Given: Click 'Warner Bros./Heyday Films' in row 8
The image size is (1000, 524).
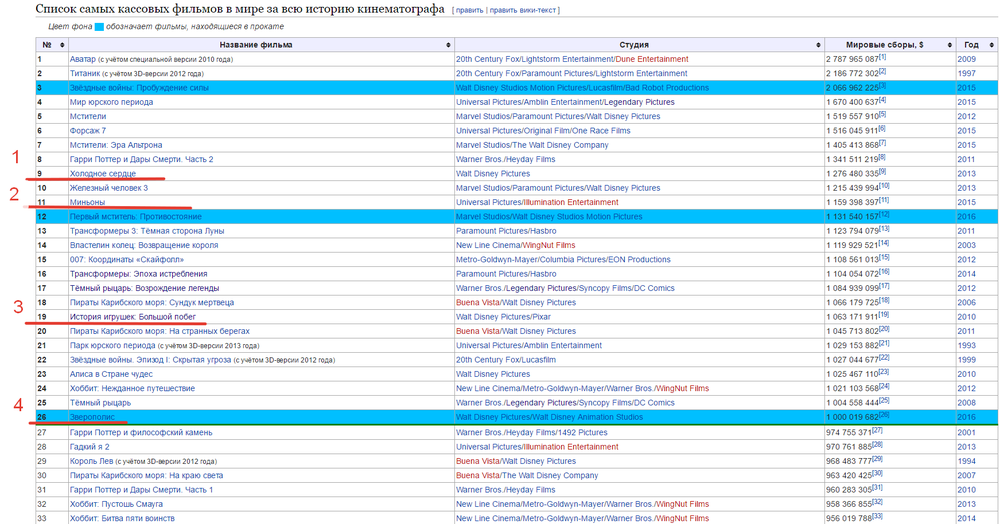Looking at the screenshot, I should [505, 159].
